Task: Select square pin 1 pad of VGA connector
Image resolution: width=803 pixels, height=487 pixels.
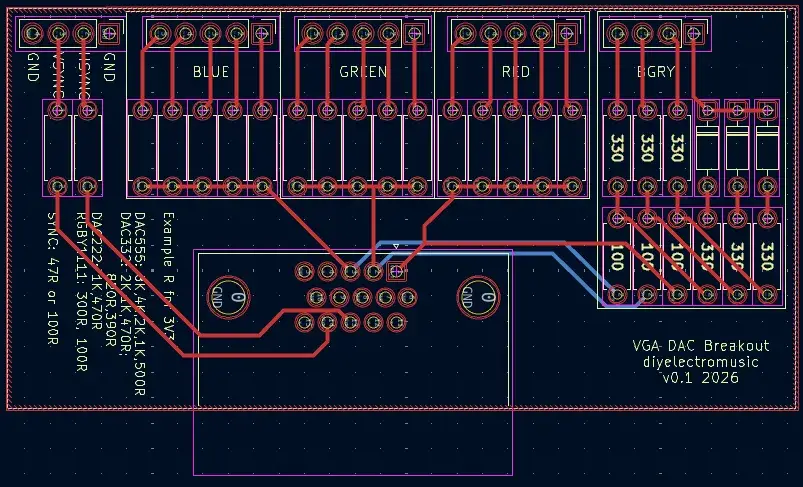Action: [396, 271]
